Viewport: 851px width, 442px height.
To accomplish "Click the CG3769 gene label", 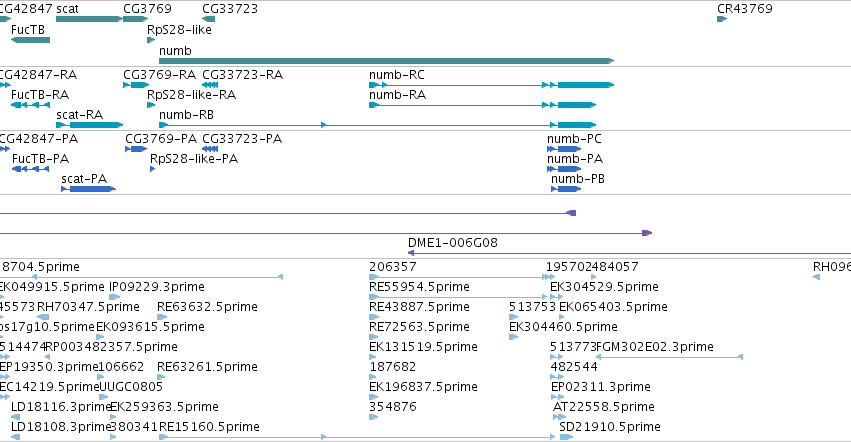I will tap(147, 9).
